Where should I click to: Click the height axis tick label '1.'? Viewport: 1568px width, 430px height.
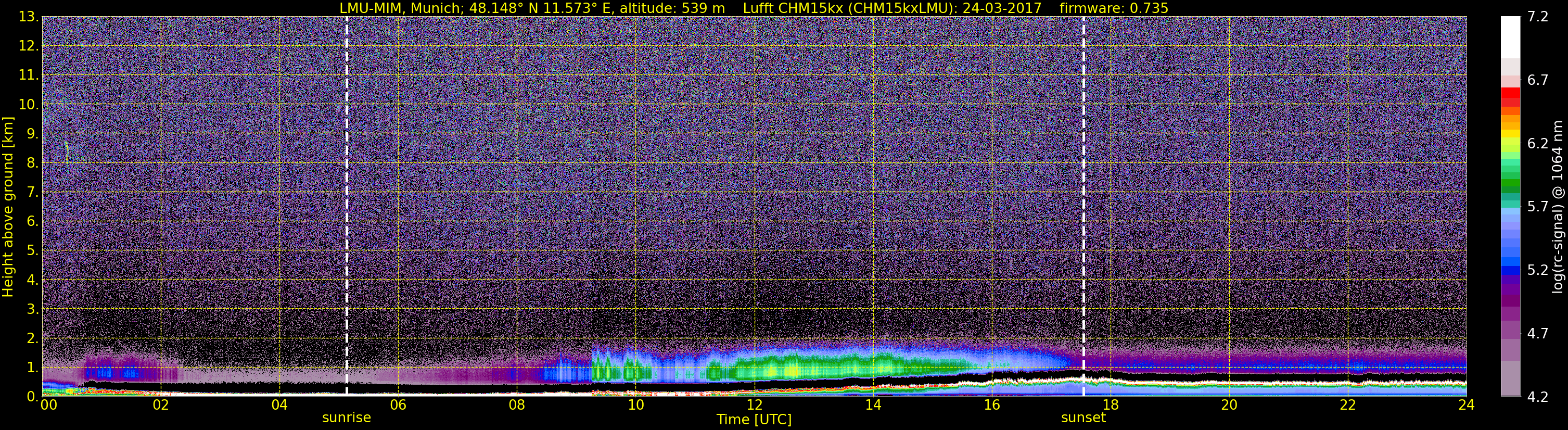(32, 367)
